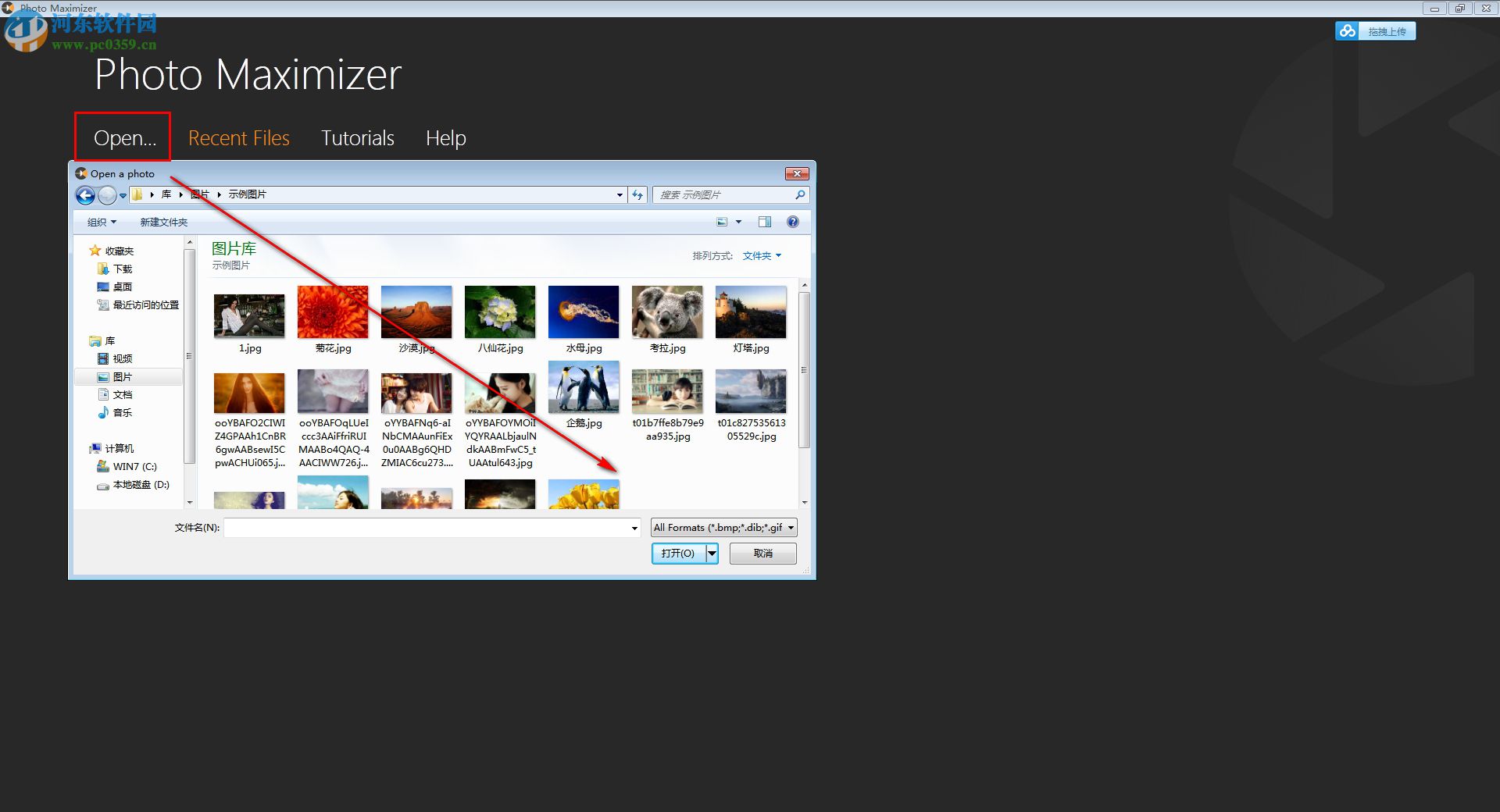Click the breadcrumb 示例图片 segment
Screen dimensions: 1500x812
(247, 194)
